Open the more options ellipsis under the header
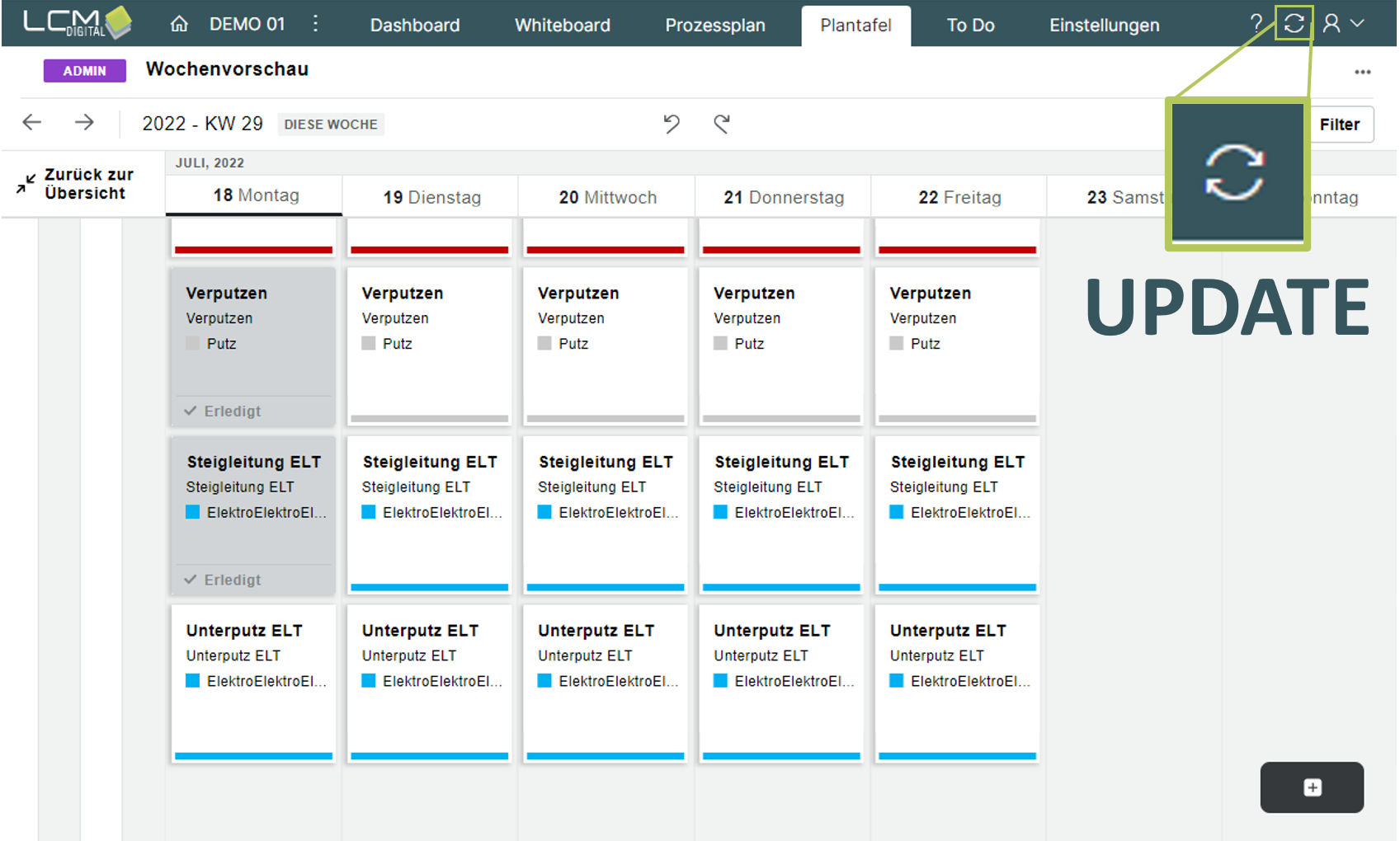Screen dimensions: 1400x841 [1362, 73]
